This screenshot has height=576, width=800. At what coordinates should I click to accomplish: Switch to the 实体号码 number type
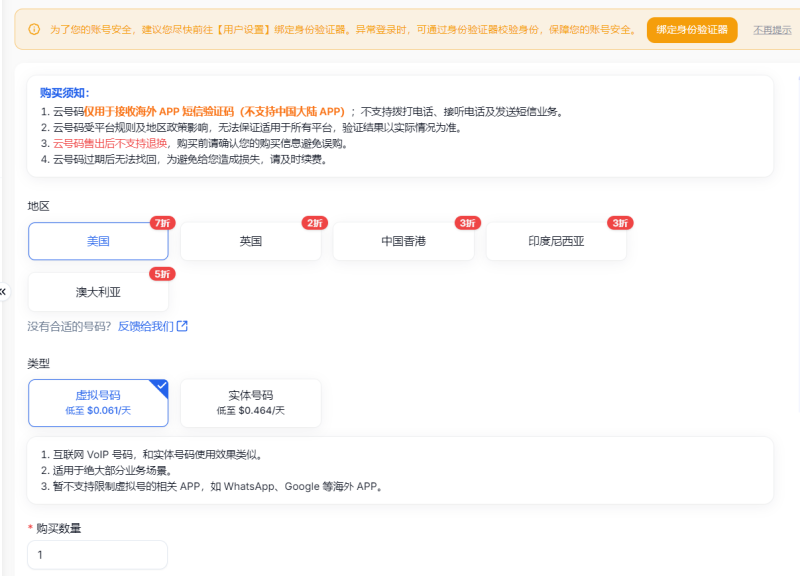251,403
